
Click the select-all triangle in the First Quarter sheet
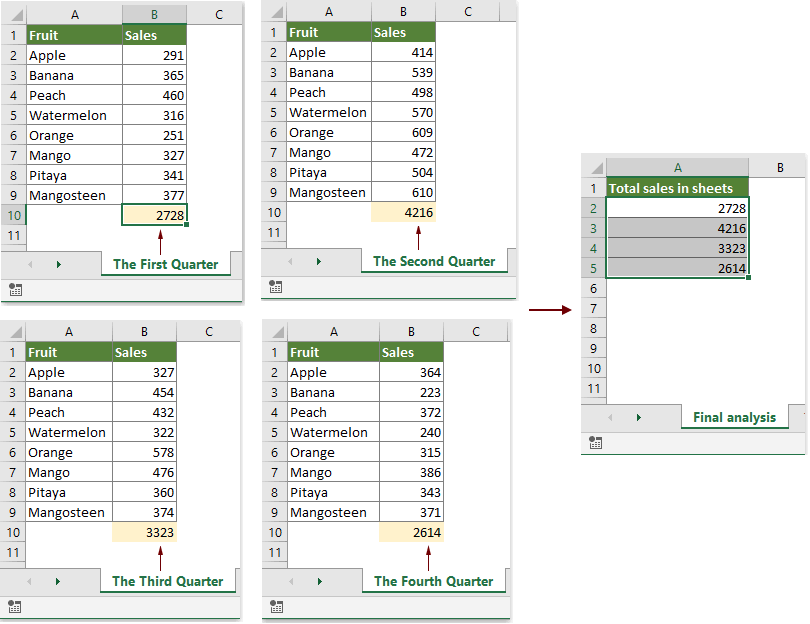point(13,14)
